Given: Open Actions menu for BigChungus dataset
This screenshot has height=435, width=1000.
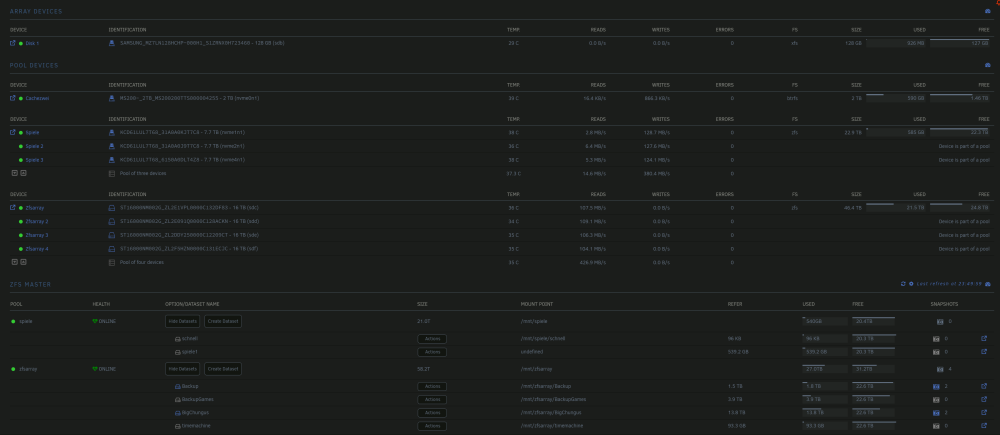Looking at the screenshot, I should (432, 413).
